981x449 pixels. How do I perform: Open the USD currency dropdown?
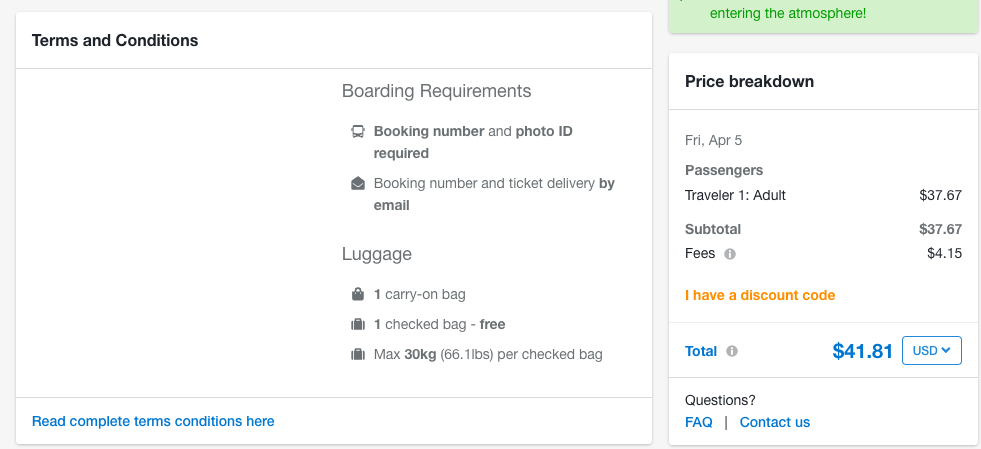point(931,351)
